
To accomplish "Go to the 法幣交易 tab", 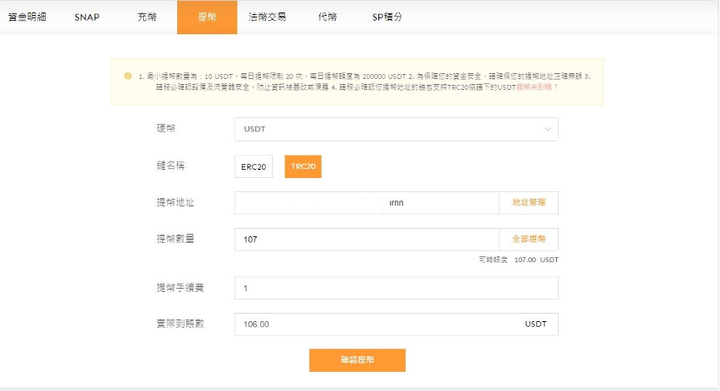I will 267,17.
